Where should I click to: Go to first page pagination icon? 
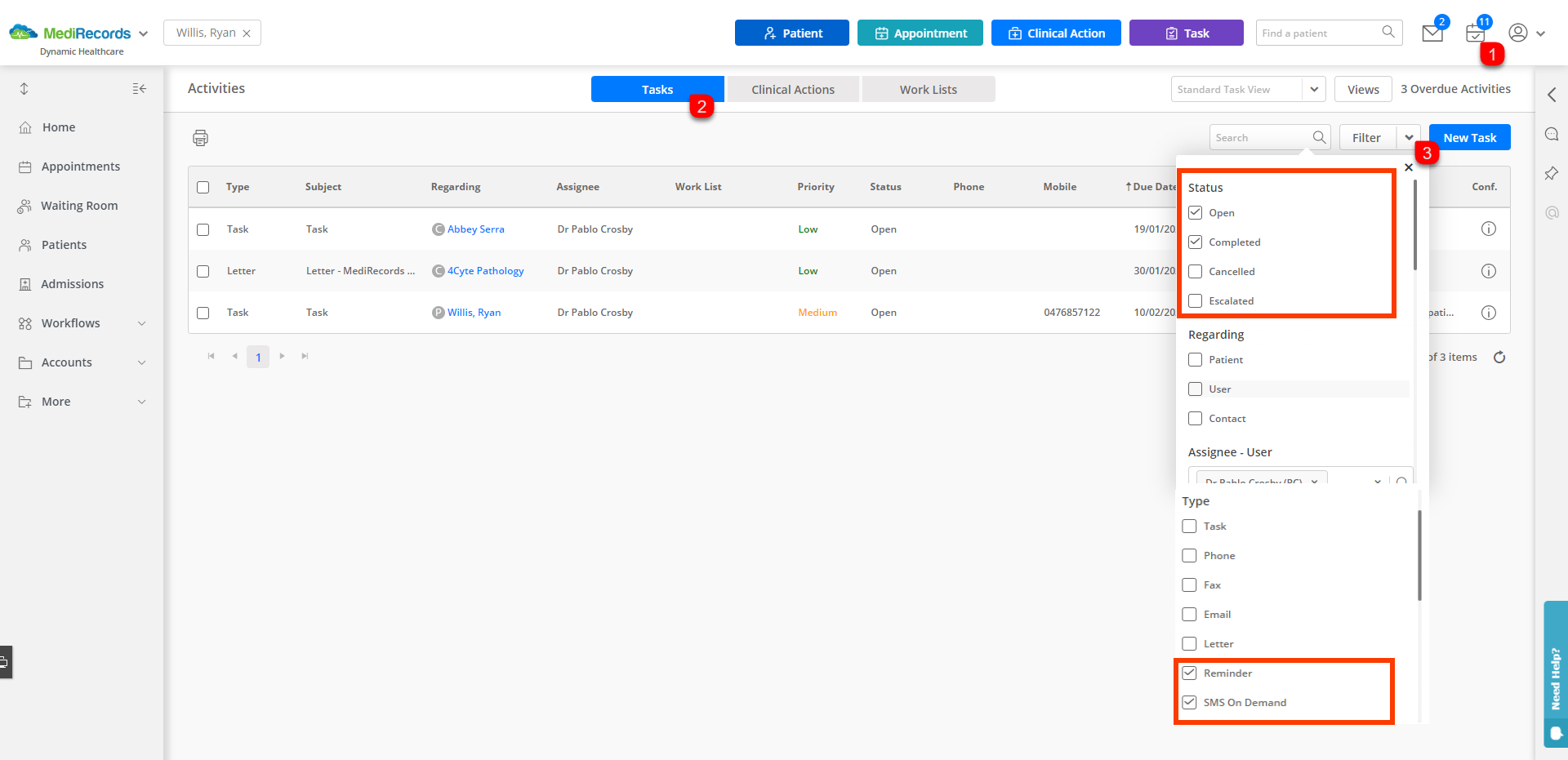pos(212,356)
